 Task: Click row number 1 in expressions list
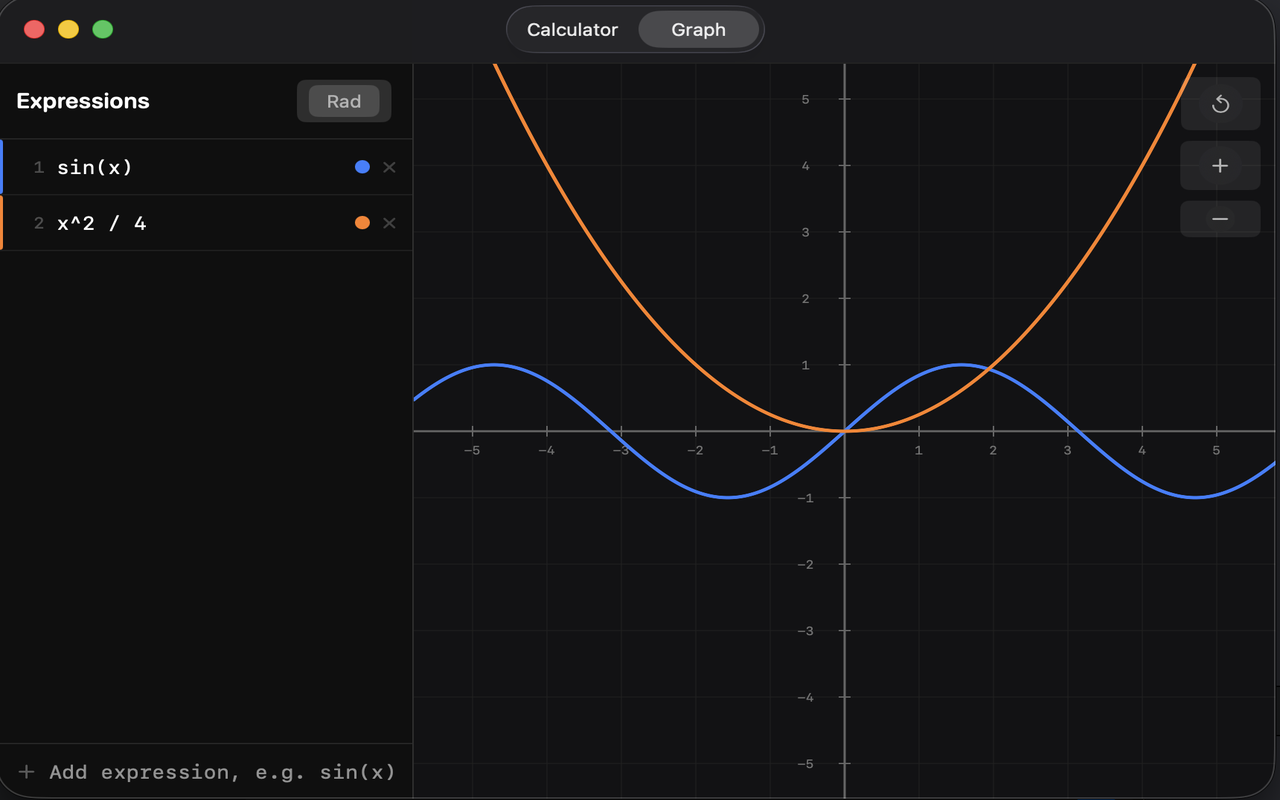pyautogui.click(x=39, y=167)
